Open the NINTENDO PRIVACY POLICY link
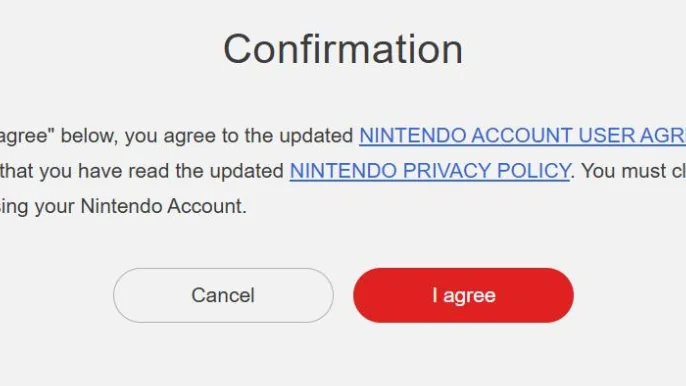 pyautogui.click(x=430, y=171)
